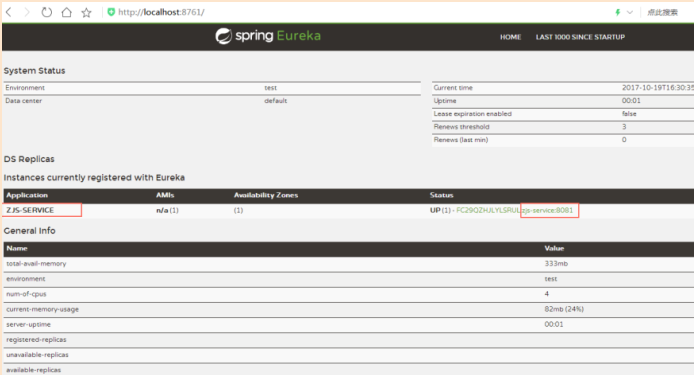Bookmark the page with star icon

(x=86, y=12)
